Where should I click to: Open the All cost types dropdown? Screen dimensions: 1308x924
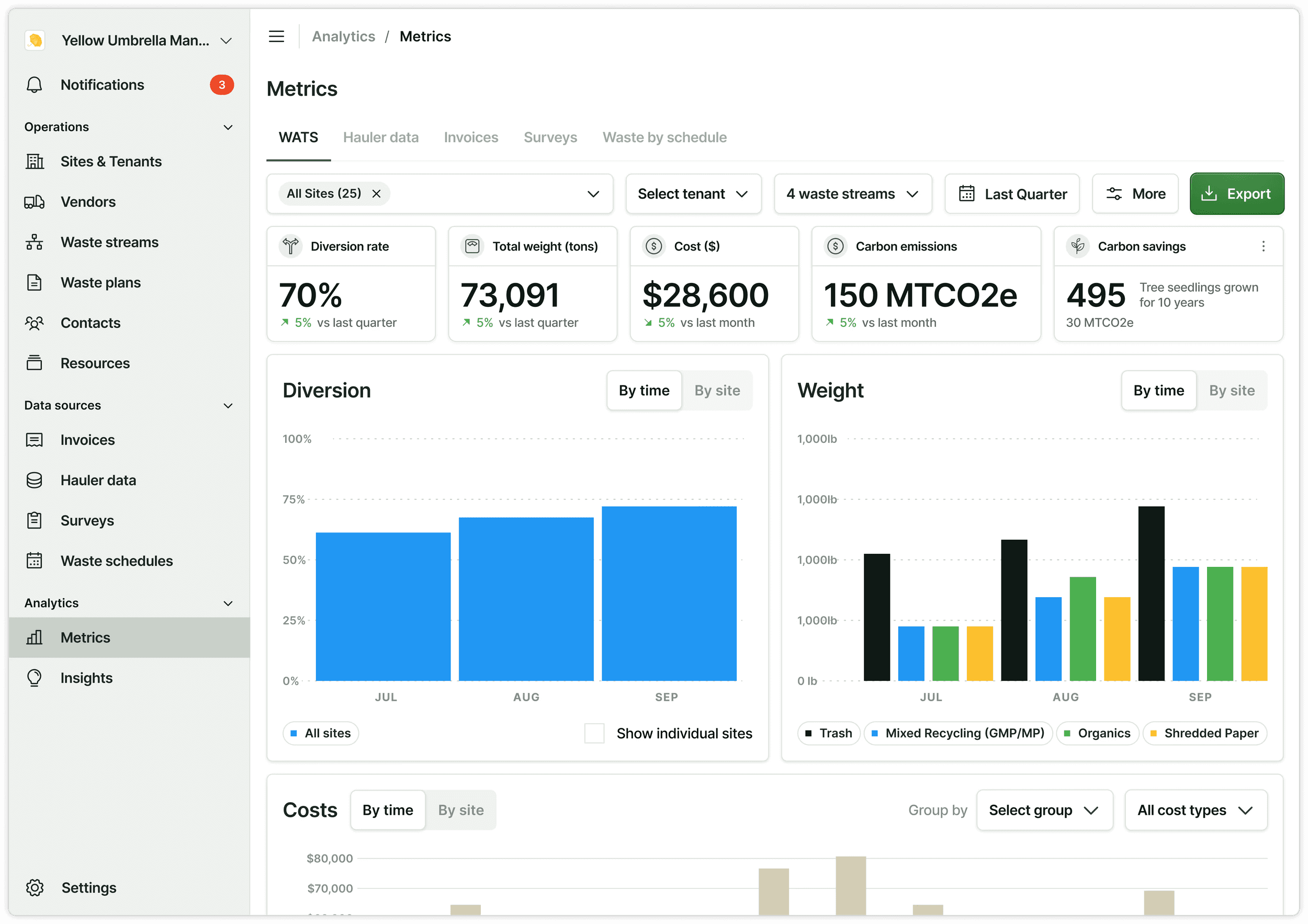click(1196, 811)
